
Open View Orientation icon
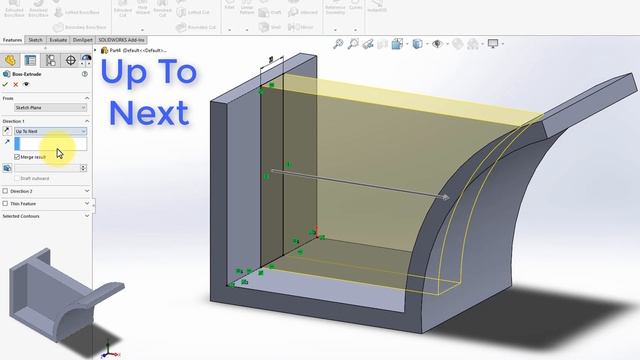(x=397, y=44)
